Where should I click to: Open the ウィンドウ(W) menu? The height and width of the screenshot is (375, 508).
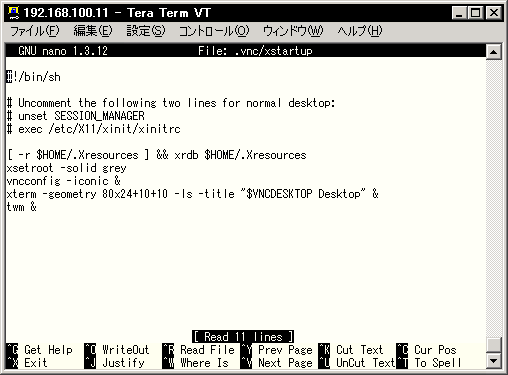click(293, 31)
